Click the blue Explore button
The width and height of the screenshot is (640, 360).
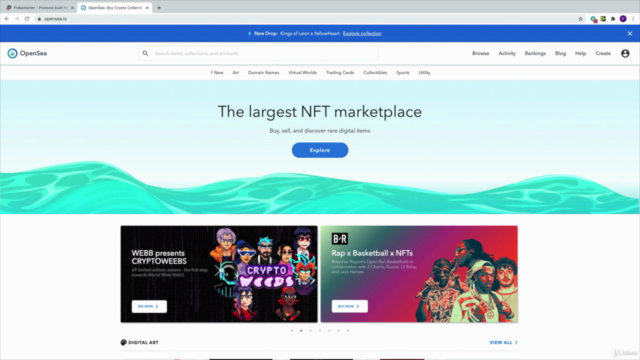pyautogui.click(x=320, y=150)
